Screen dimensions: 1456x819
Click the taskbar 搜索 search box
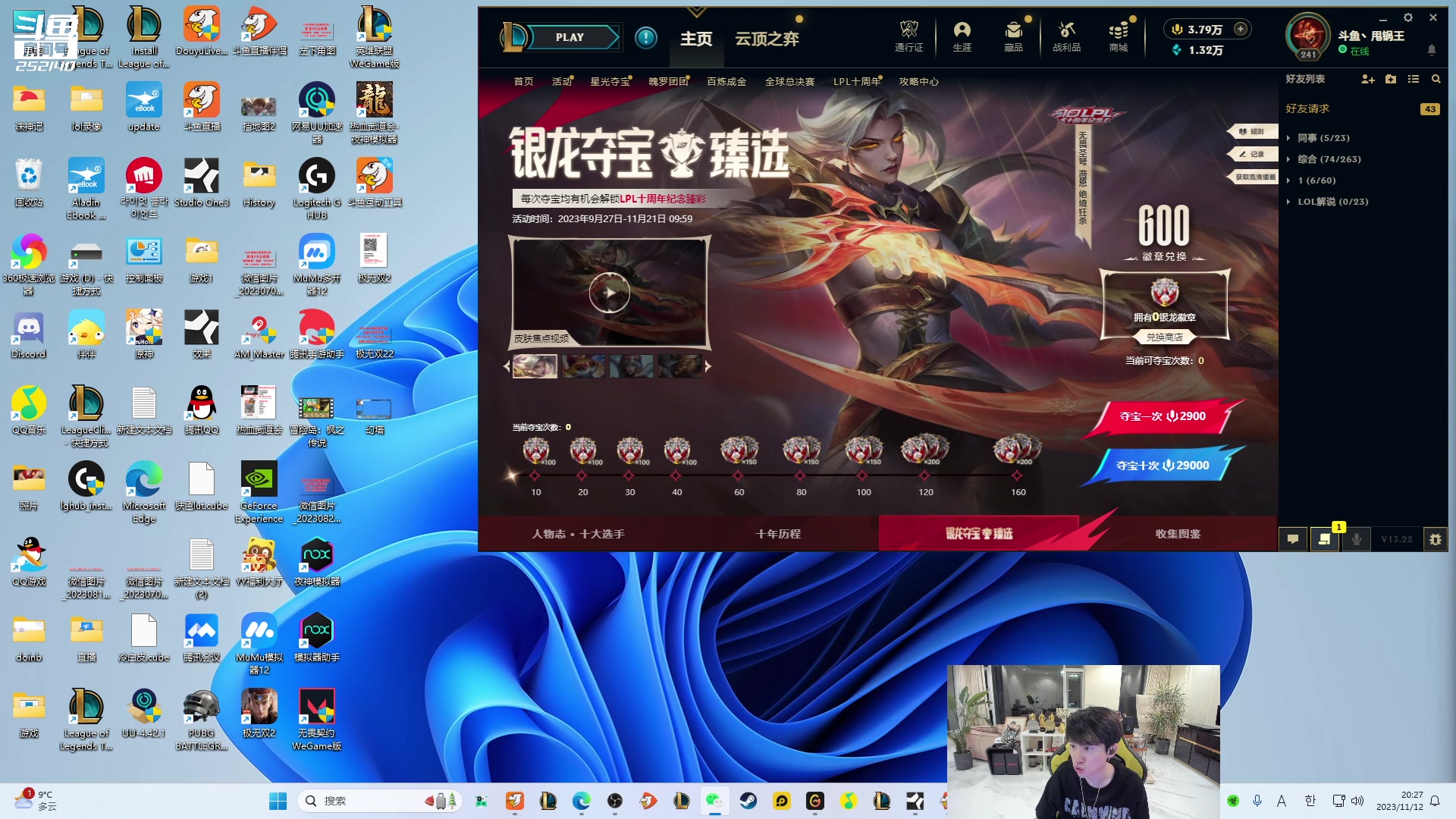[379, 801]
